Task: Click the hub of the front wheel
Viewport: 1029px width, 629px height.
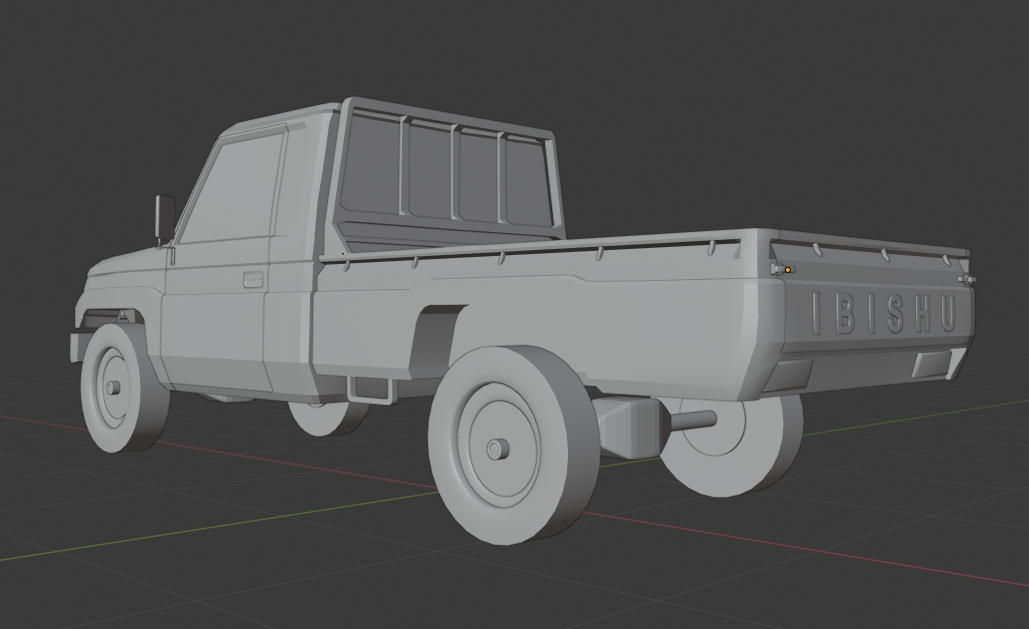Action: pyautogui.click(x=112, y=387)
